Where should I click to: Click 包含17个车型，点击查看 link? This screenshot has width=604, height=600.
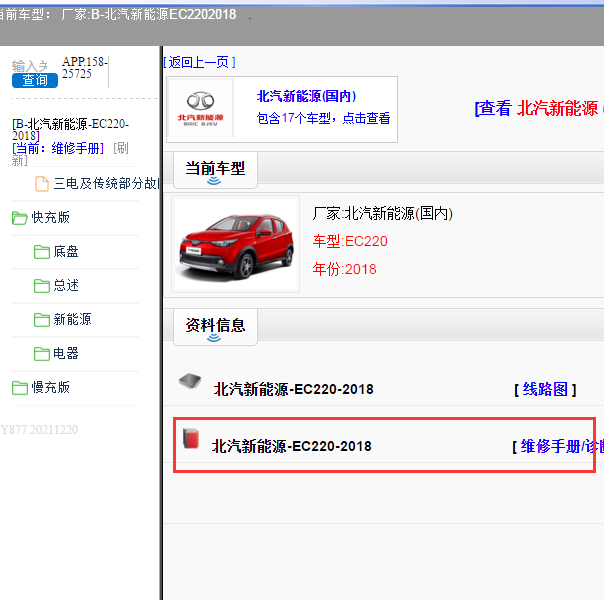[x=324, y=118]
